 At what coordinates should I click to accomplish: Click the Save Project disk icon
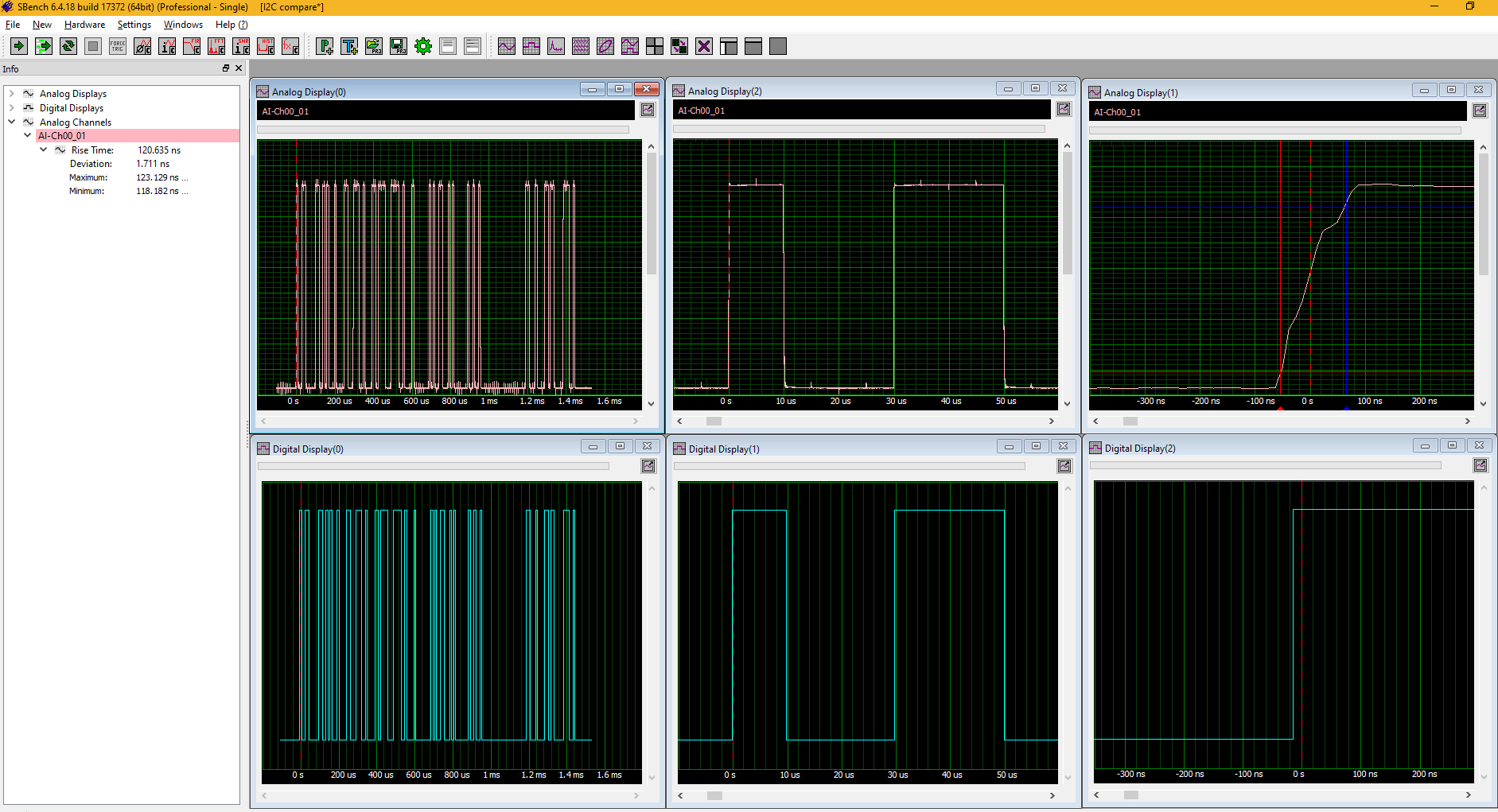[399, 46]
